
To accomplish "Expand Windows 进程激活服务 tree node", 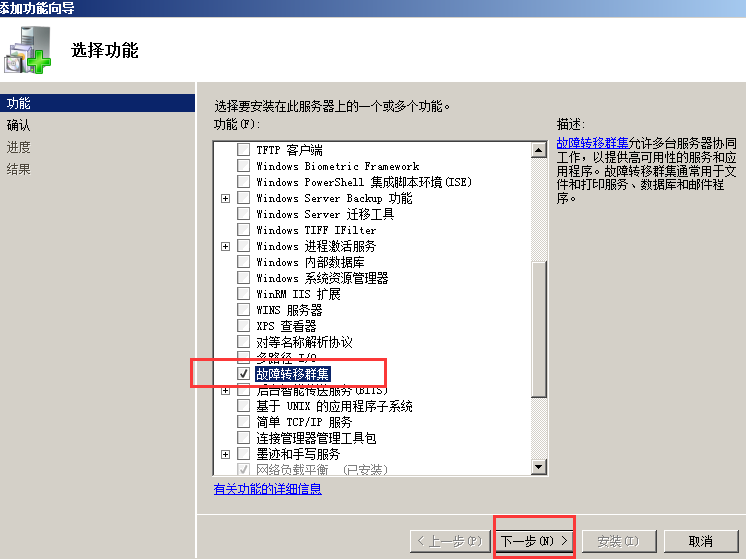I will (x=226, y=246).
